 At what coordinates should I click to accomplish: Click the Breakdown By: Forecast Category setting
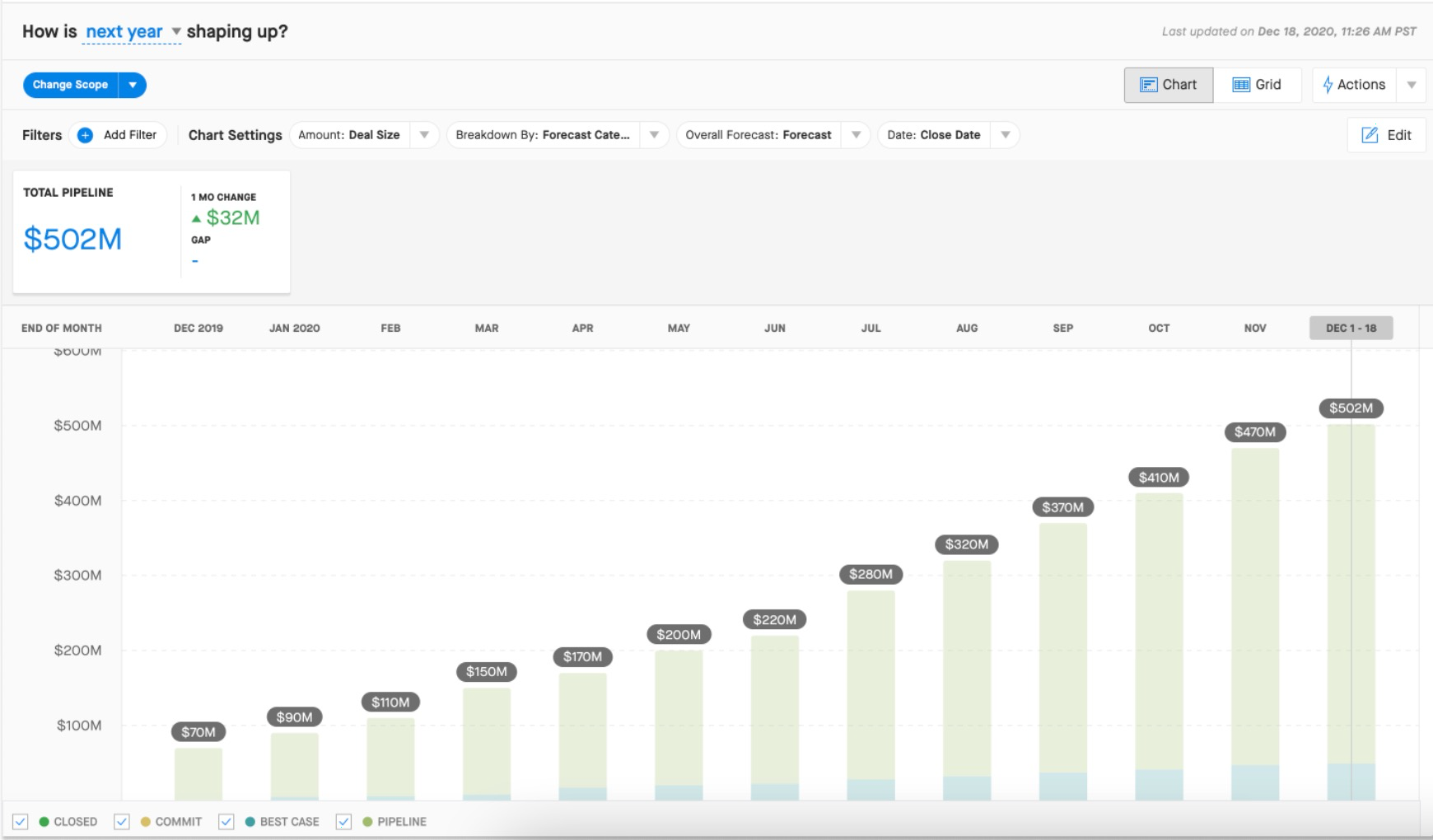click(x=543, y=135)
